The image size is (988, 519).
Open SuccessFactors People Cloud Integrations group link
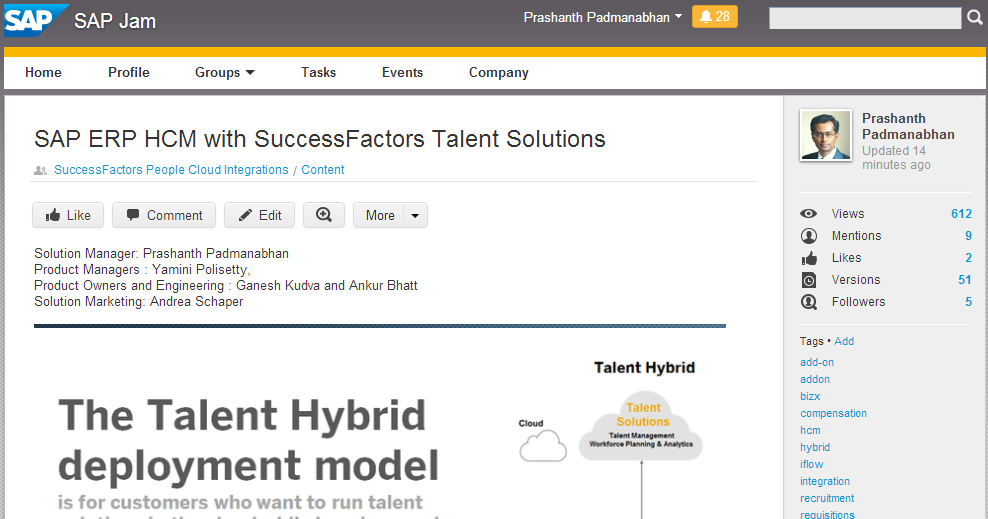pyautogui.click(x=171, y=169)
